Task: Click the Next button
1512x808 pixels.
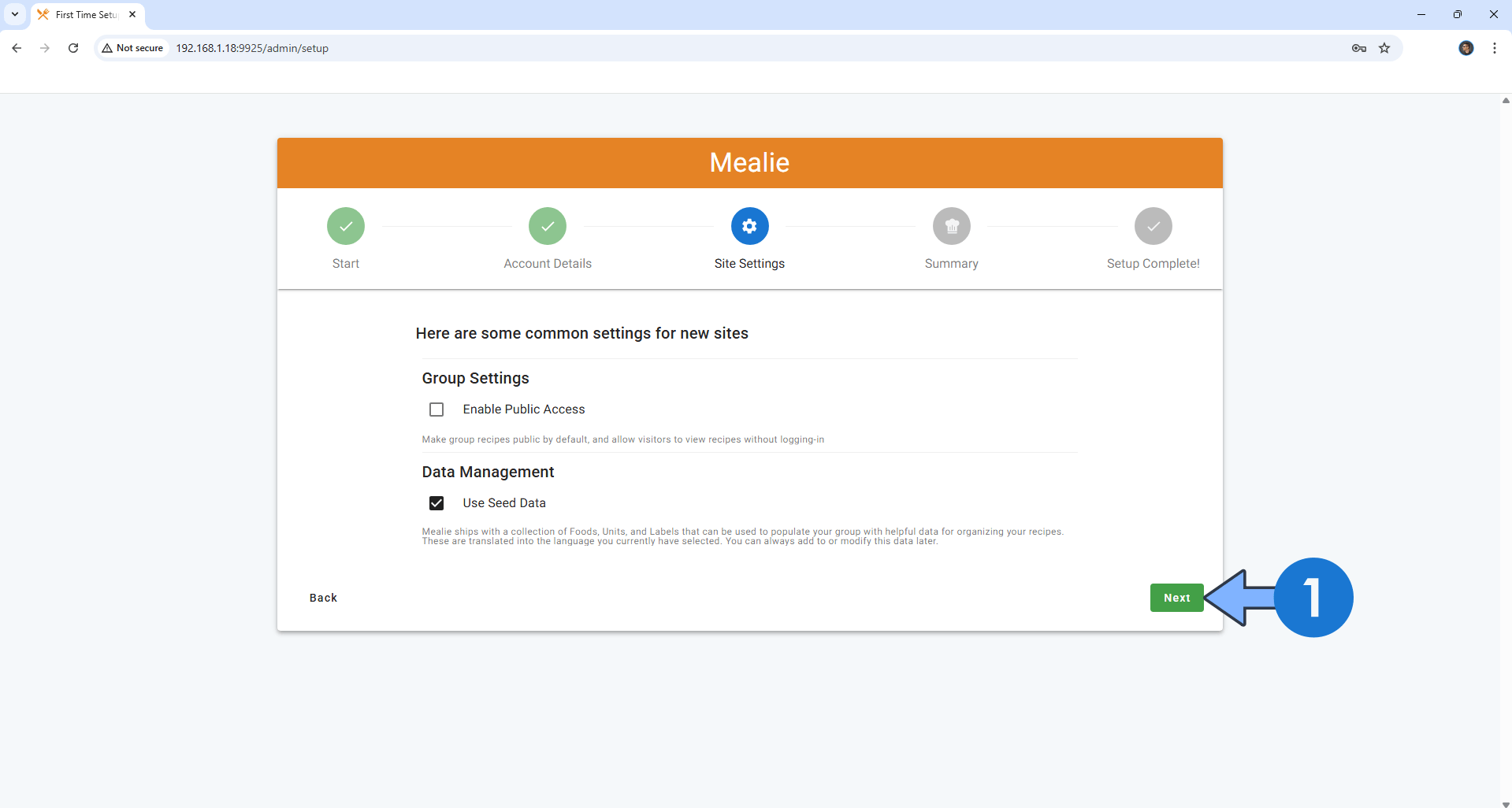Action: (x=1176, y=598)
